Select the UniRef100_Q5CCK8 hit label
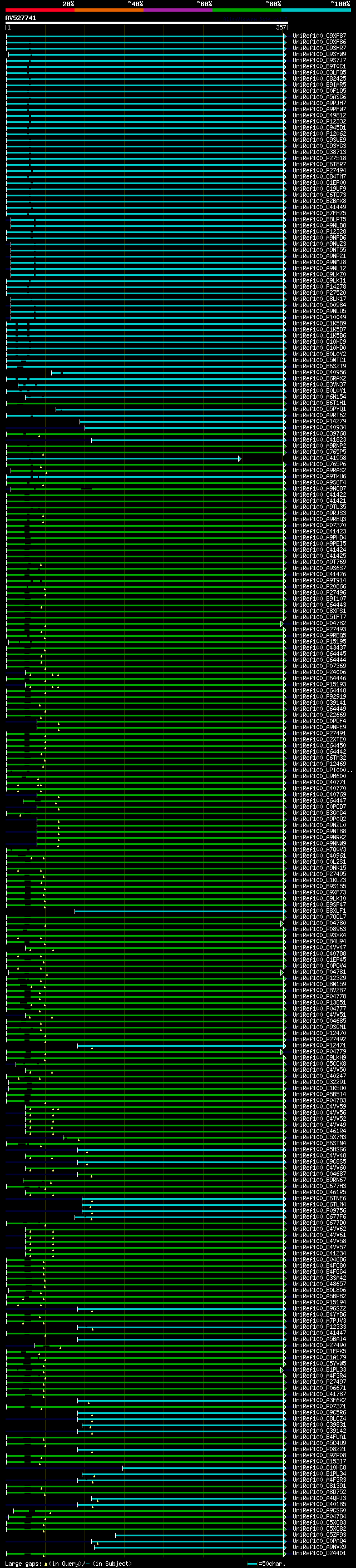356x1568 pixels. click(x=319, y=1064)
